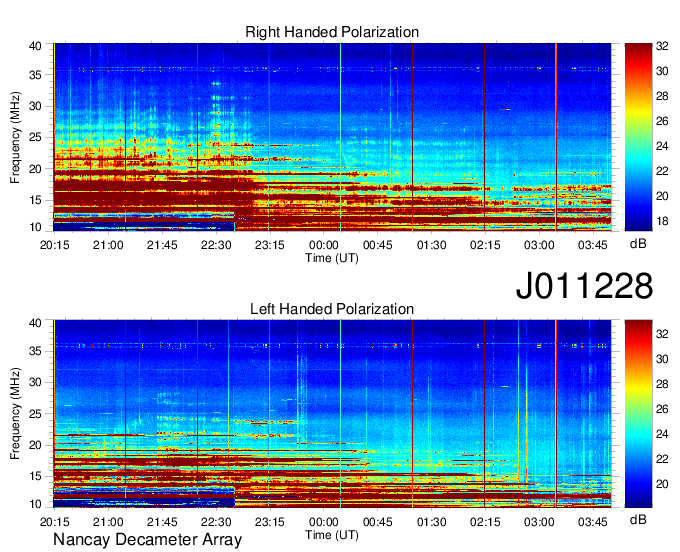Click 28 value on Right Handed colorbar

point(662,96)
